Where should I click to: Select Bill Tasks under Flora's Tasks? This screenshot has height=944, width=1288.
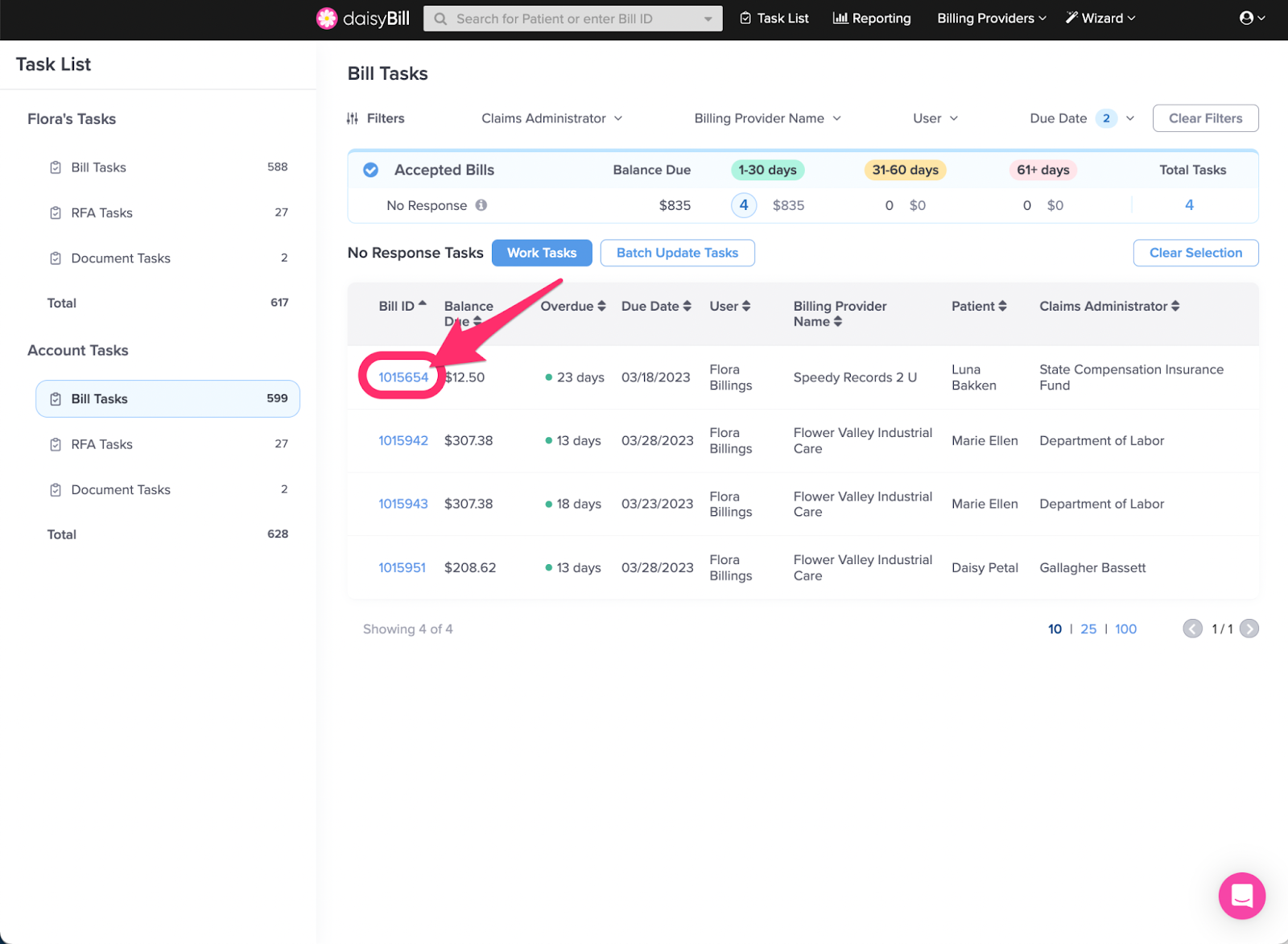98,167
